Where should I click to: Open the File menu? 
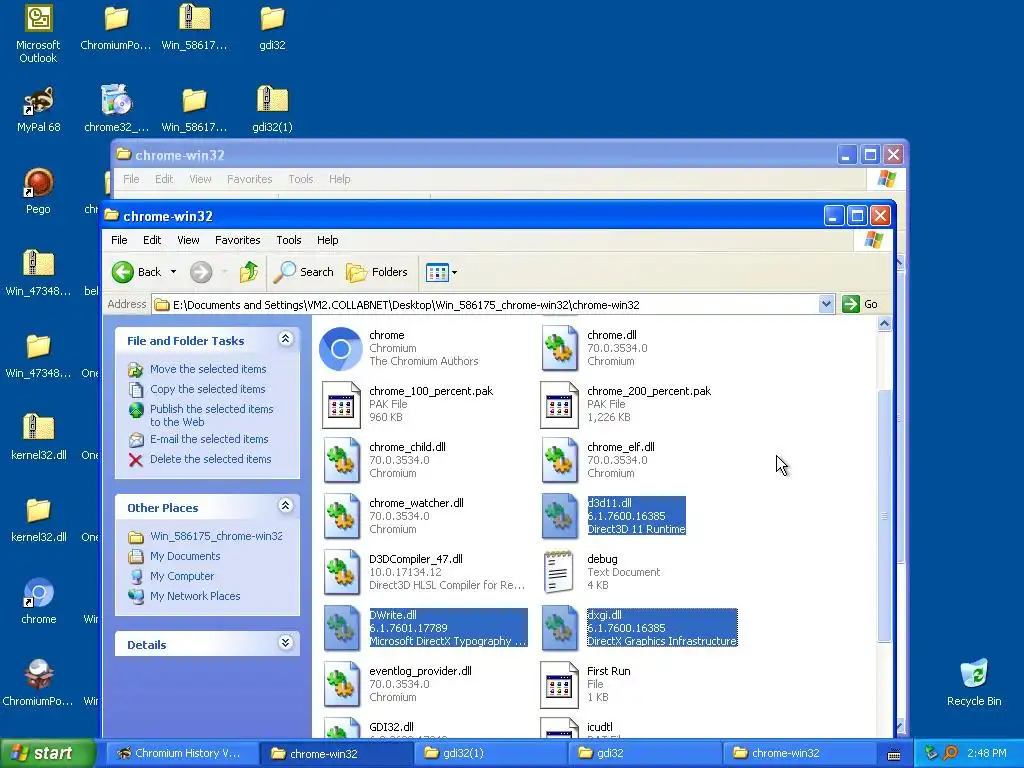pyautogui.click(x=119, y=240)
